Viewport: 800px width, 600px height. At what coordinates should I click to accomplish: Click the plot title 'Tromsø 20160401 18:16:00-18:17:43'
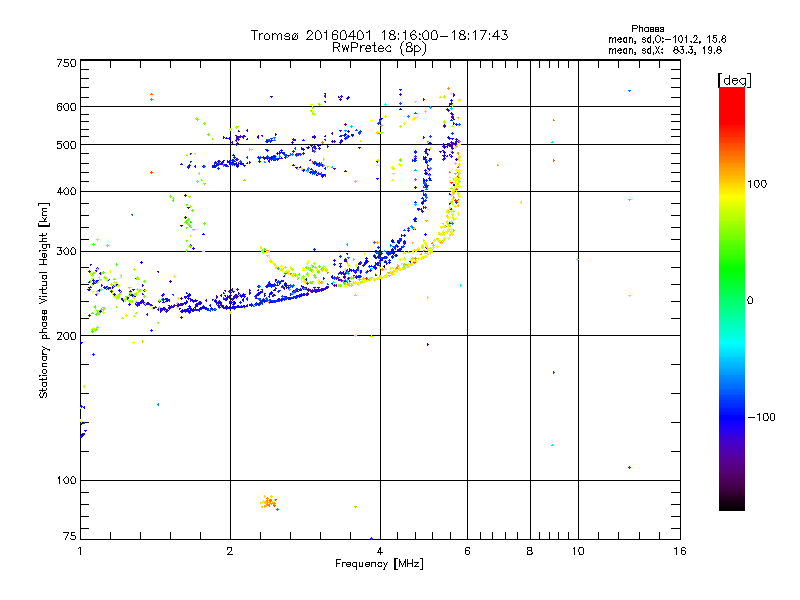coord(379,35)
